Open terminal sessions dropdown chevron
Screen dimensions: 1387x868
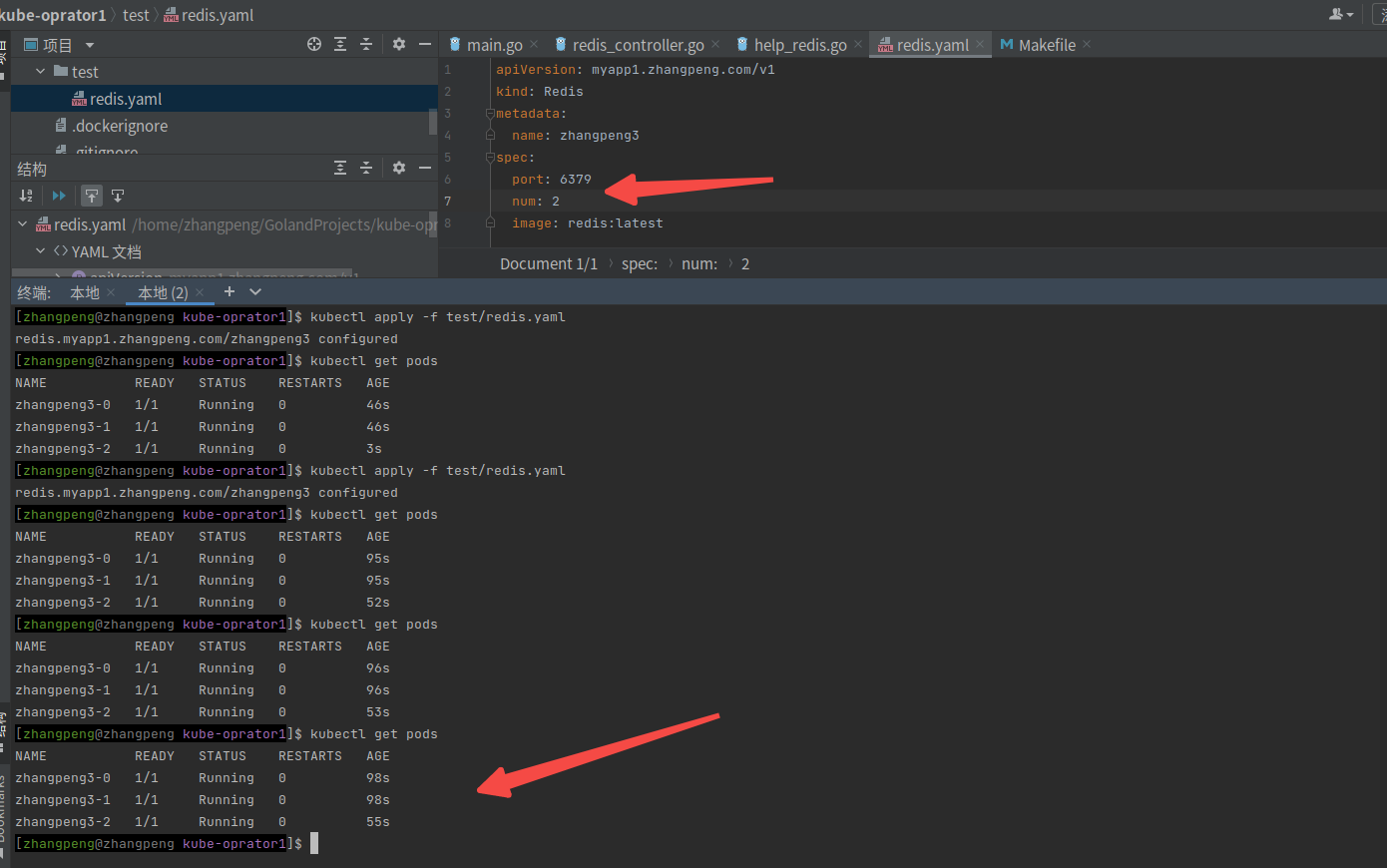255,291
